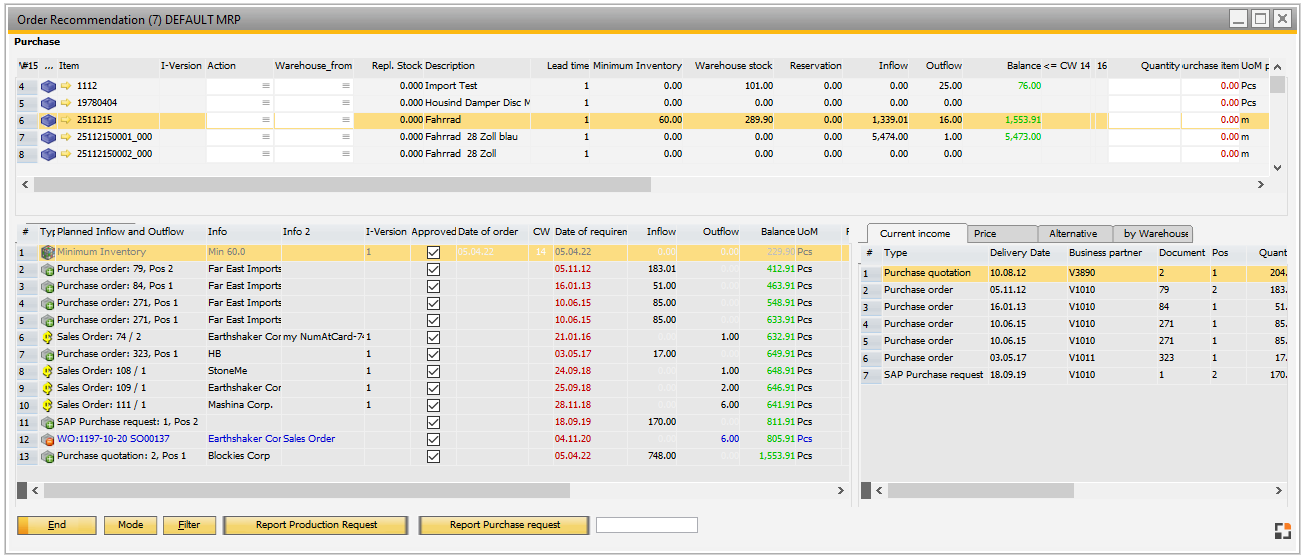Click the top grid horizontal scrollbar

click(x=342, y=185)
